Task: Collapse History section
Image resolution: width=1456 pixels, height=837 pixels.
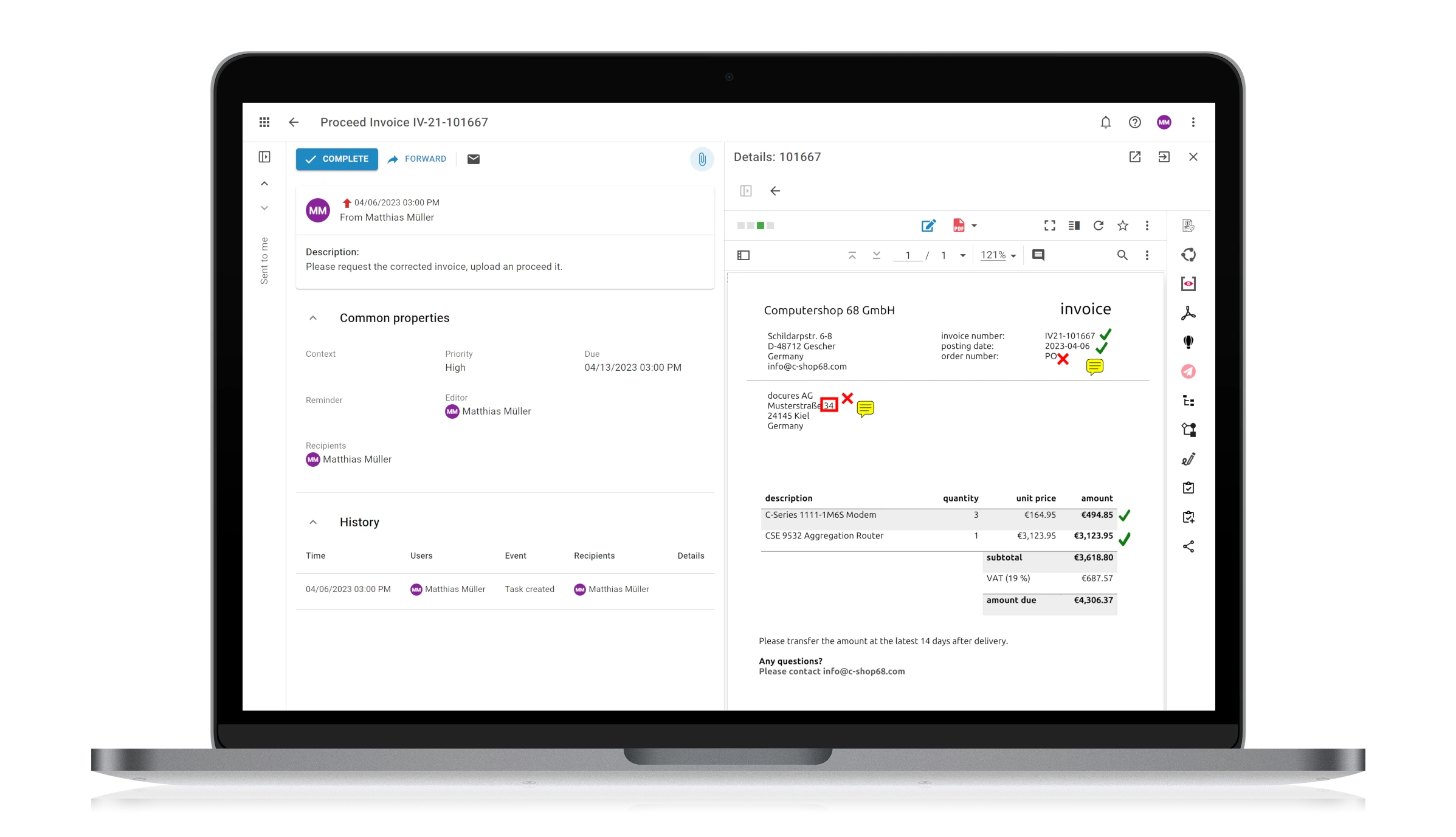Action: [314, 521]
